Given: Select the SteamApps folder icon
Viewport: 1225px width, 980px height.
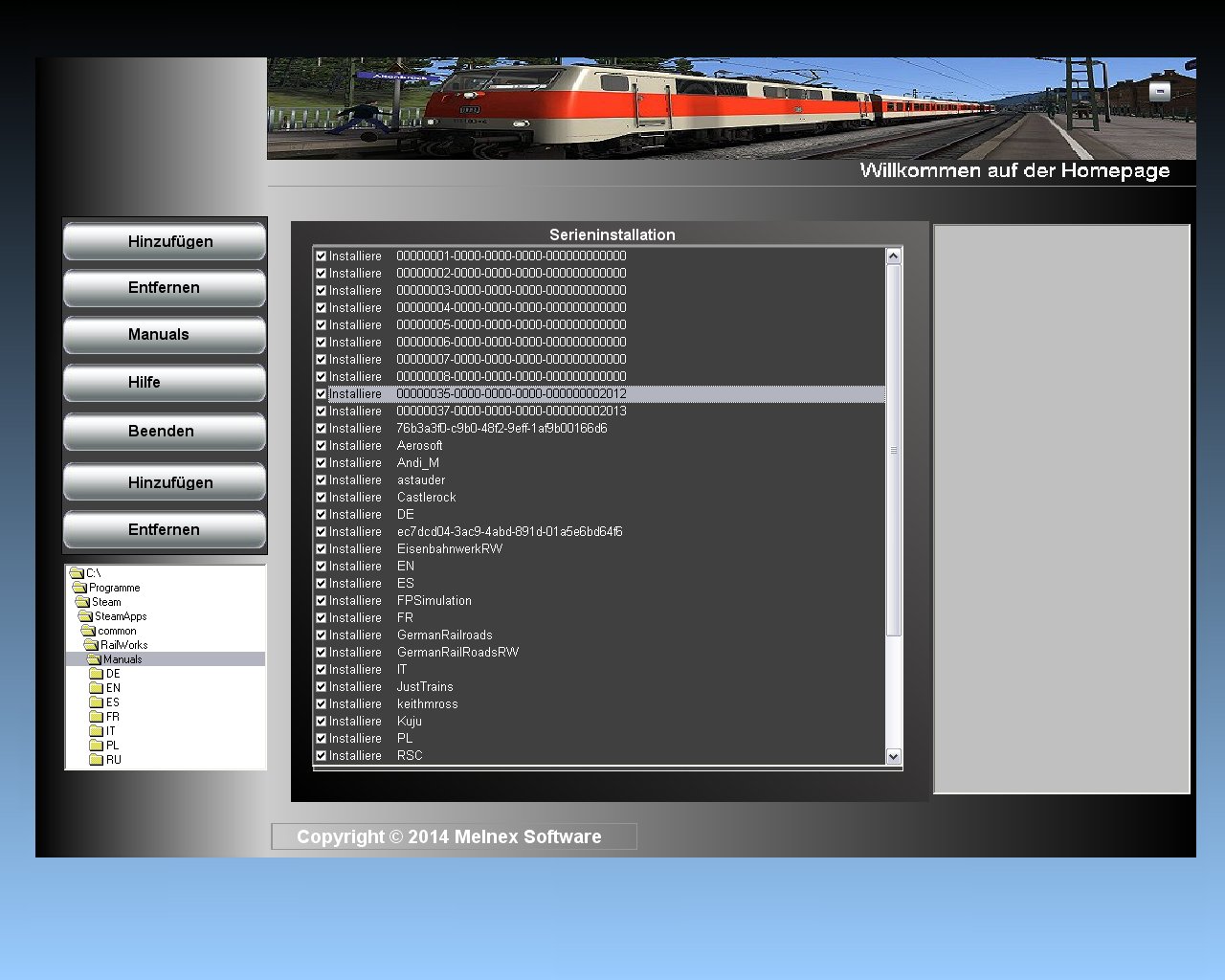Looking at the screenshot, I should (85, 616).
